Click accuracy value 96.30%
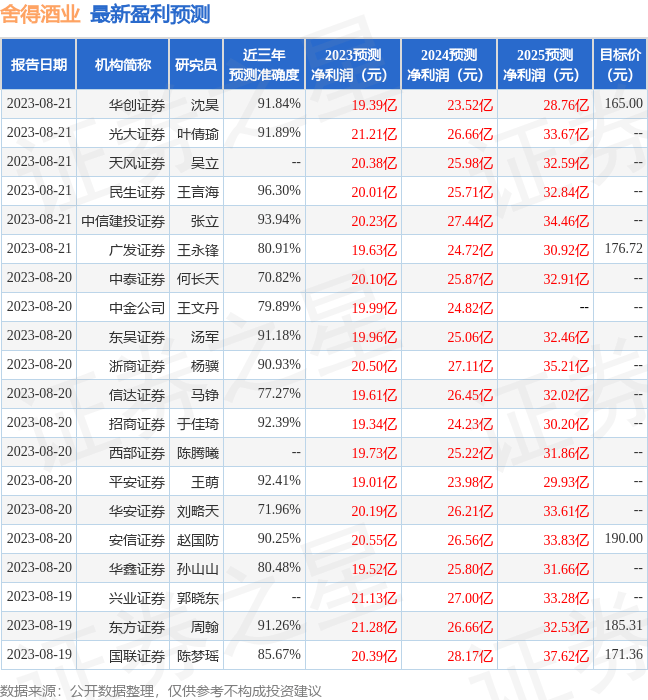 pos(279,191)
